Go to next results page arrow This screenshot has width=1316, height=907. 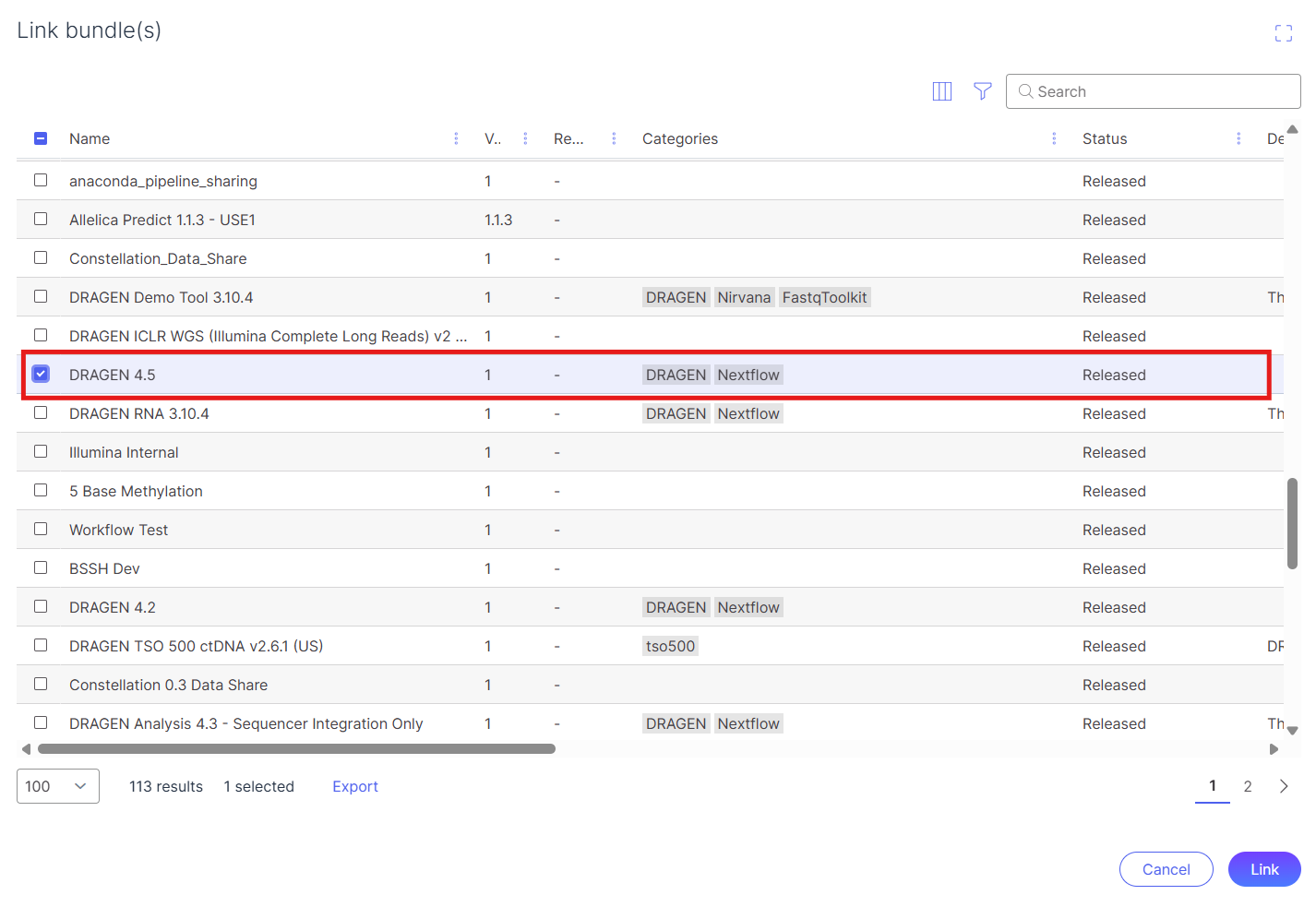point(1283,786)
